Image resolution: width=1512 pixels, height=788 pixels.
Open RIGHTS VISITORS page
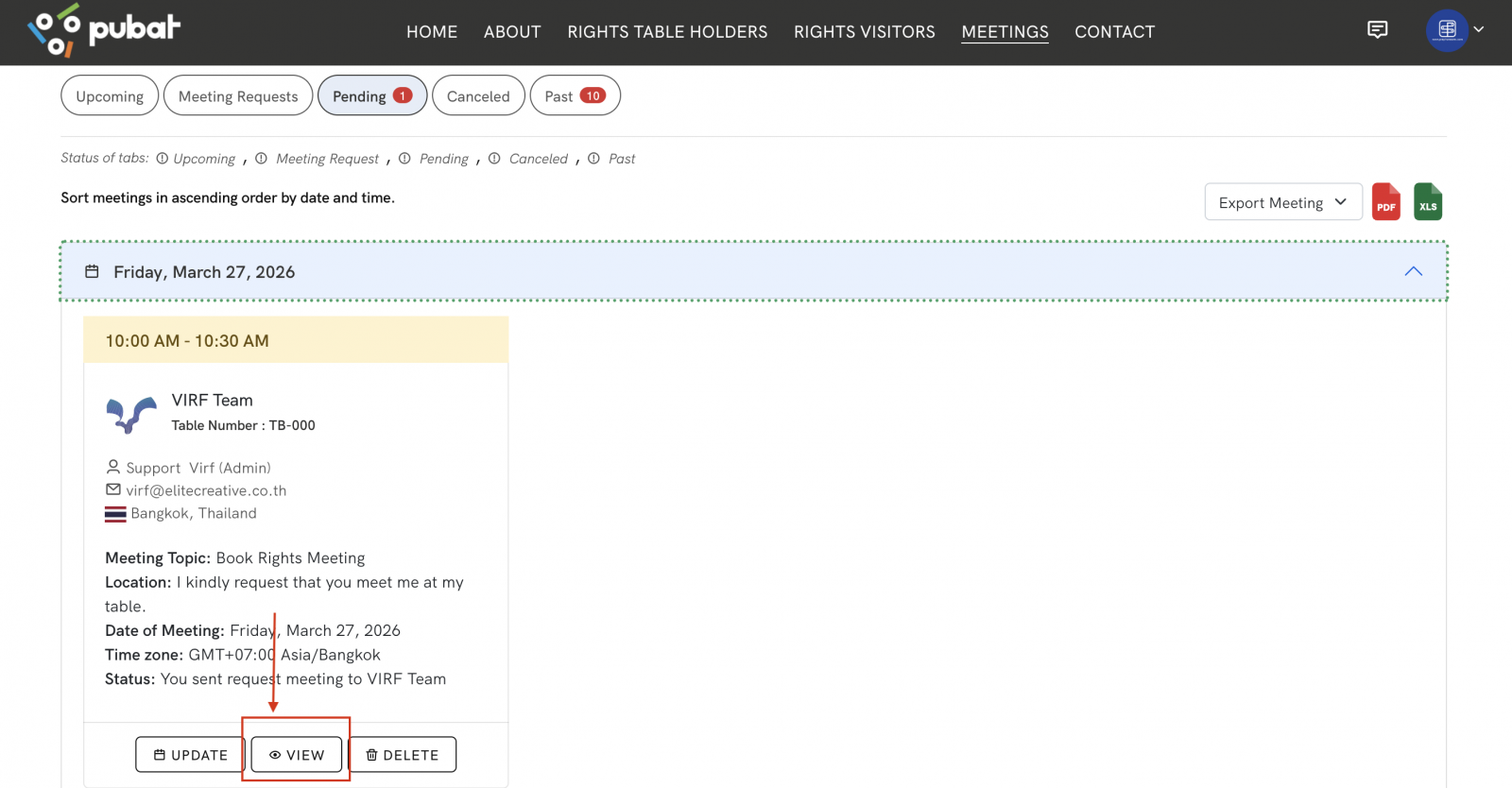(865, 32)
